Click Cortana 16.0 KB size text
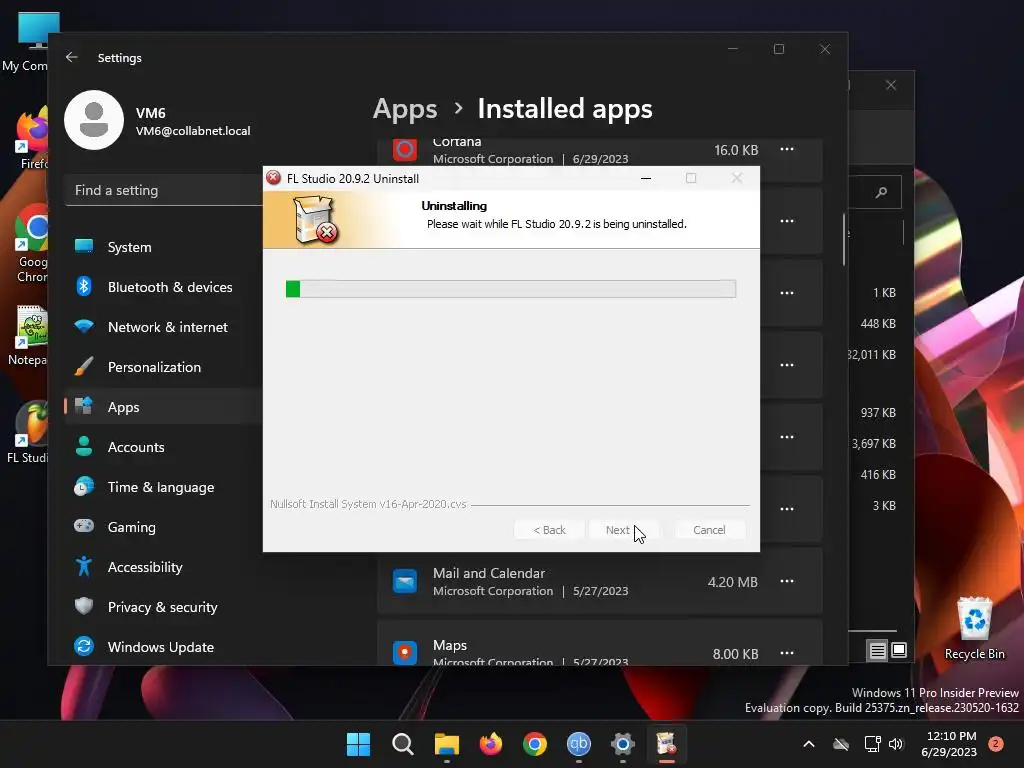This screenshot has width=1024, height=768. (736, 150)
